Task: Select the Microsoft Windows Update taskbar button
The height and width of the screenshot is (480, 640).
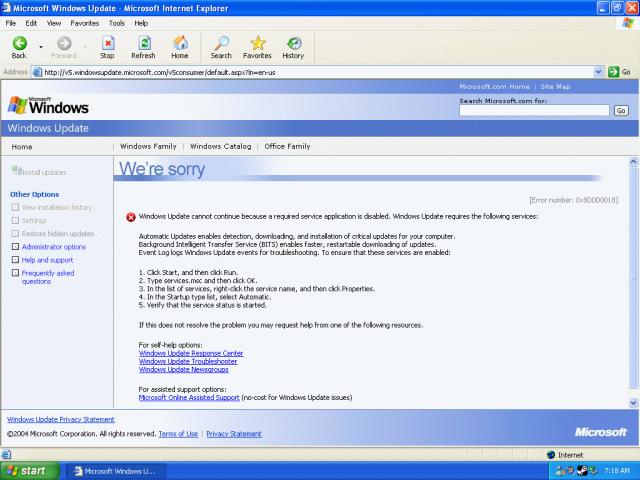Action: [x=116, y=471]
